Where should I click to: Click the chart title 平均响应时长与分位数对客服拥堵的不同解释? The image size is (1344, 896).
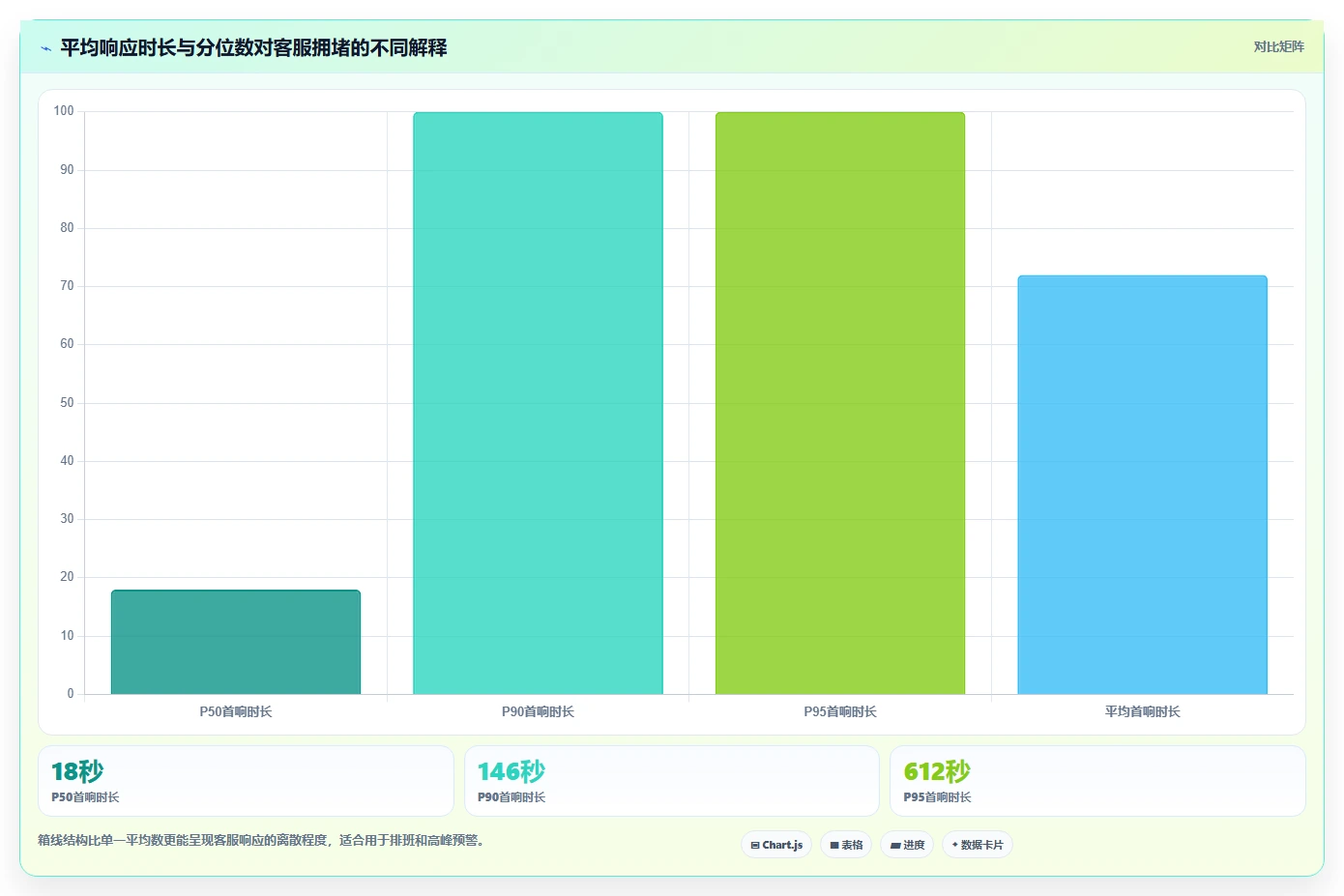pyautogui.click(x=253, y=47)
